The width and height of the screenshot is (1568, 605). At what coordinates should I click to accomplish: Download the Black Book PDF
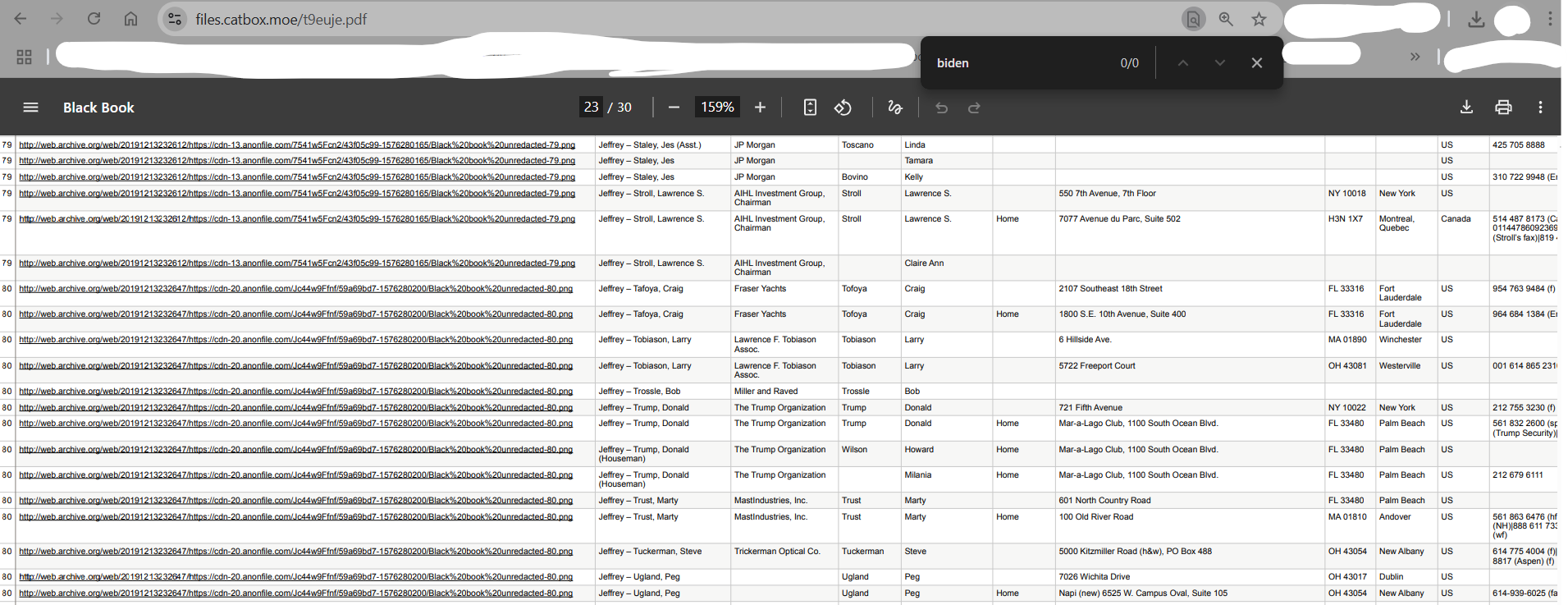point(1466,108)
